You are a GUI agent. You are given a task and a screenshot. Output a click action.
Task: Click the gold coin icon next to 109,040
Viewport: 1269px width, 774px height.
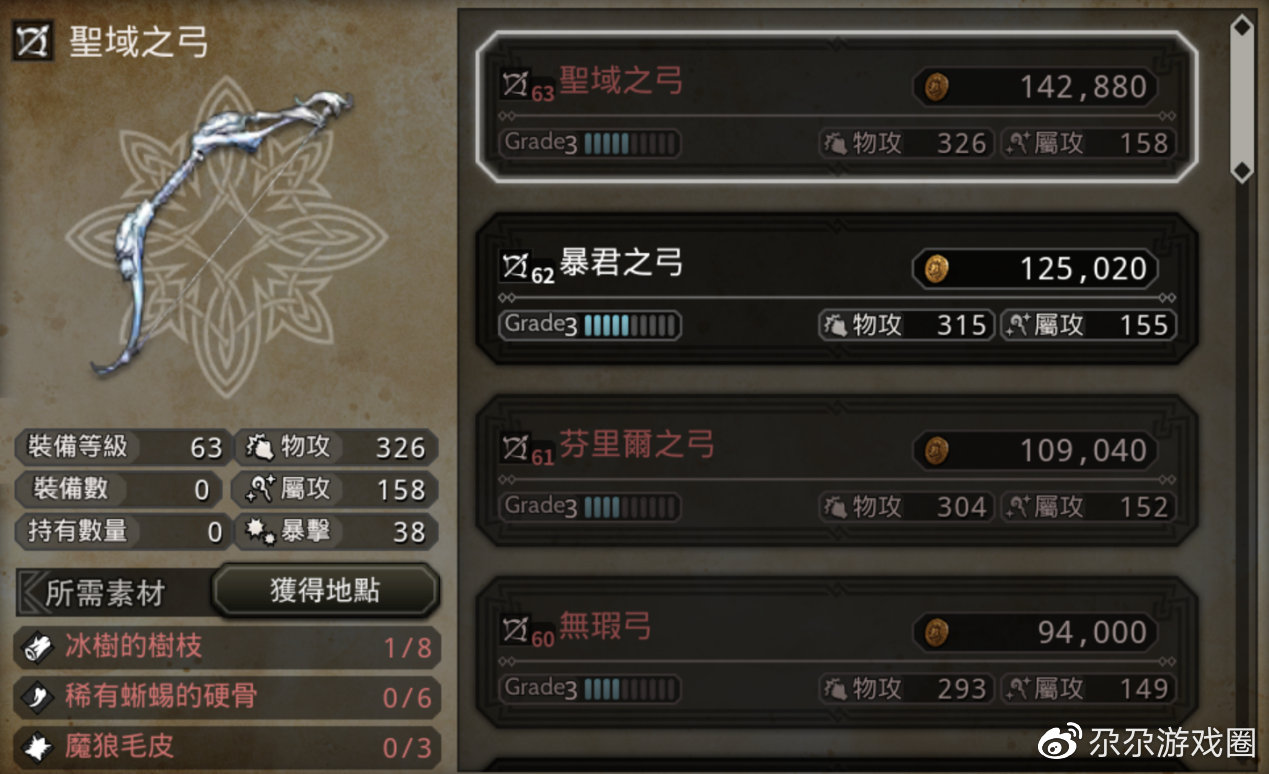935,450
